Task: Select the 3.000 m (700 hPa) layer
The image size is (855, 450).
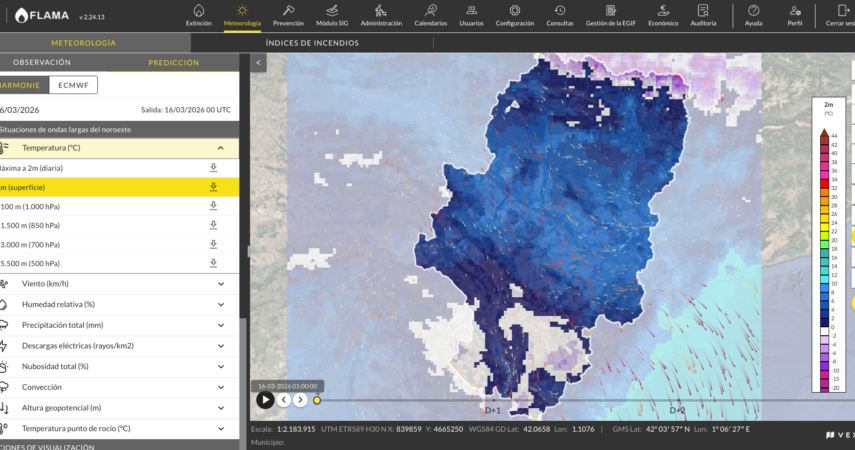Action: point(30,244)
